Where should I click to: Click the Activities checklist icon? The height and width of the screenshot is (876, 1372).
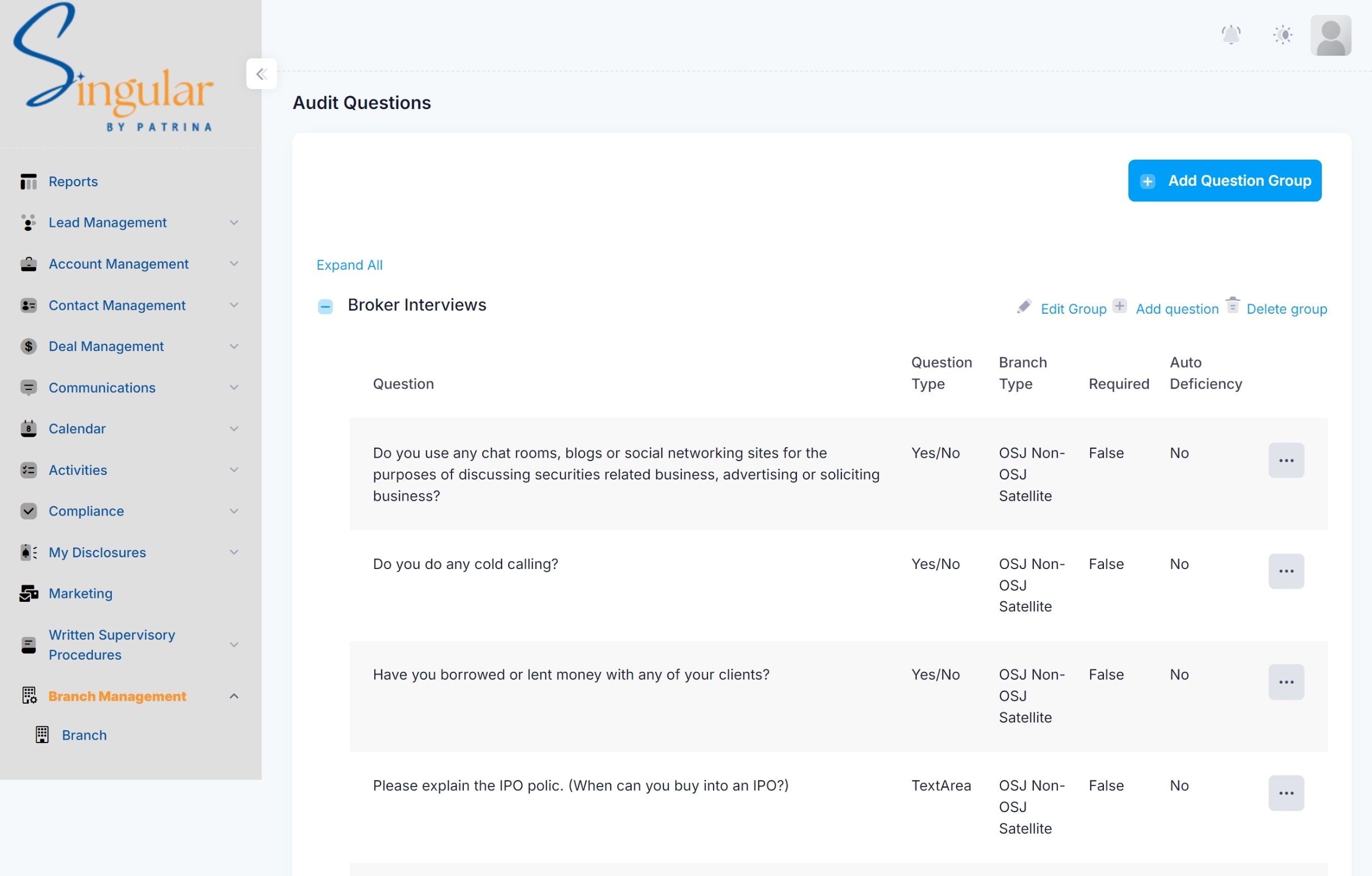coord(28,470)
